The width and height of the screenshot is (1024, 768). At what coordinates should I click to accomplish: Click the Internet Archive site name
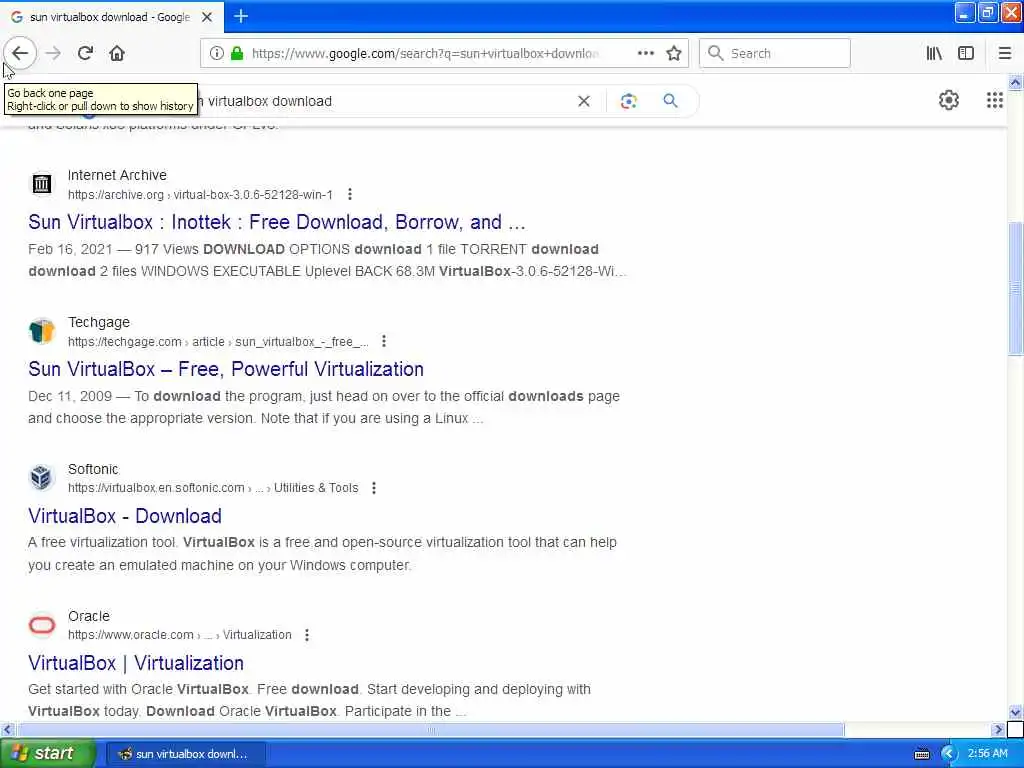[117, 175]
